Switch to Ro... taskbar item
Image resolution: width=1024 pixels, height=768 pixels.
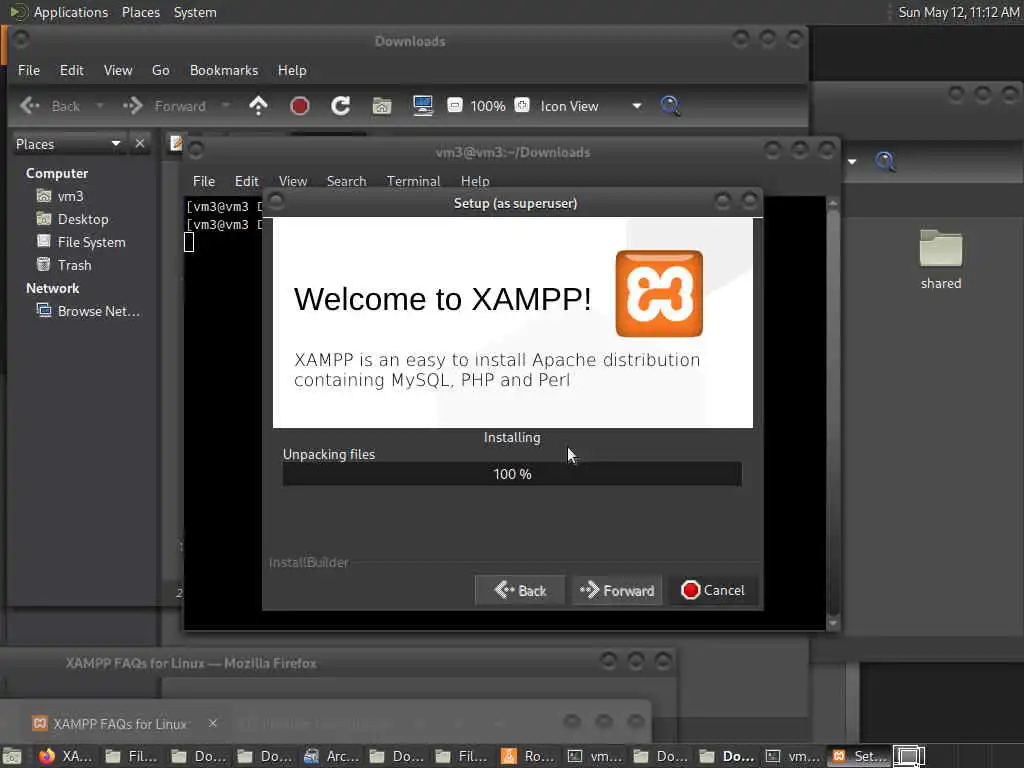click(529, 756)
